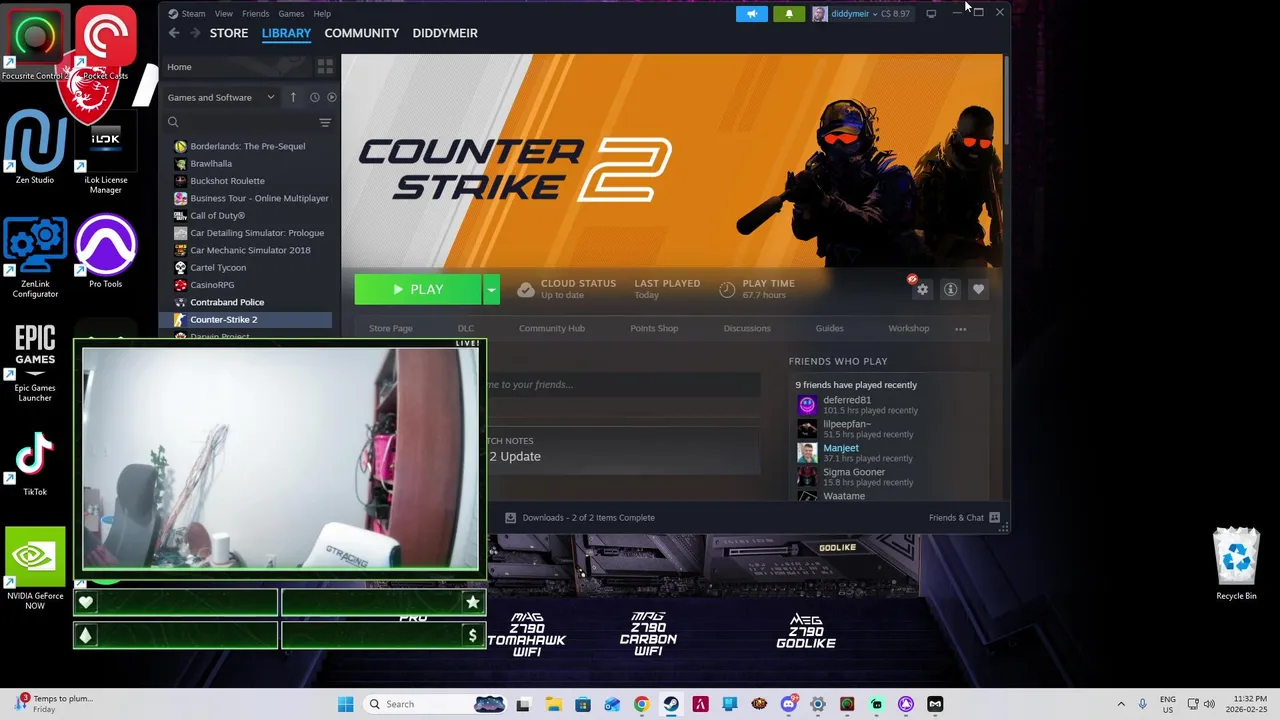Viewport: 1280px width, 720px height.
Task: Switch to the STORE tab
Action: pyautogui.click(x=229, y=33)
